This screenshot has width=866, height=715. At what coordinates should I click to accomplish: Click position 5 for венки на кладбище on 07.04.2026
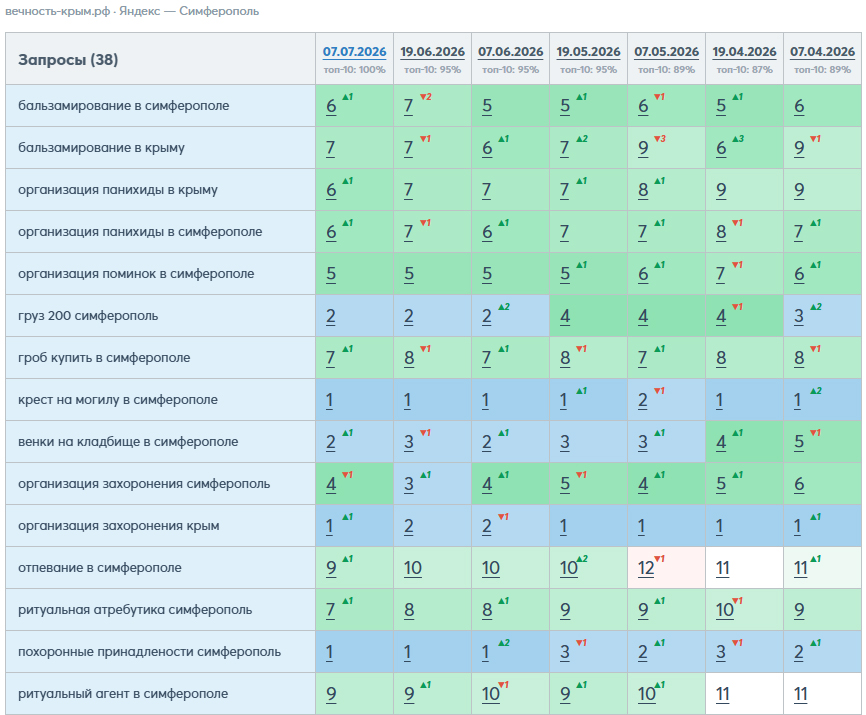tap(799, 442)
